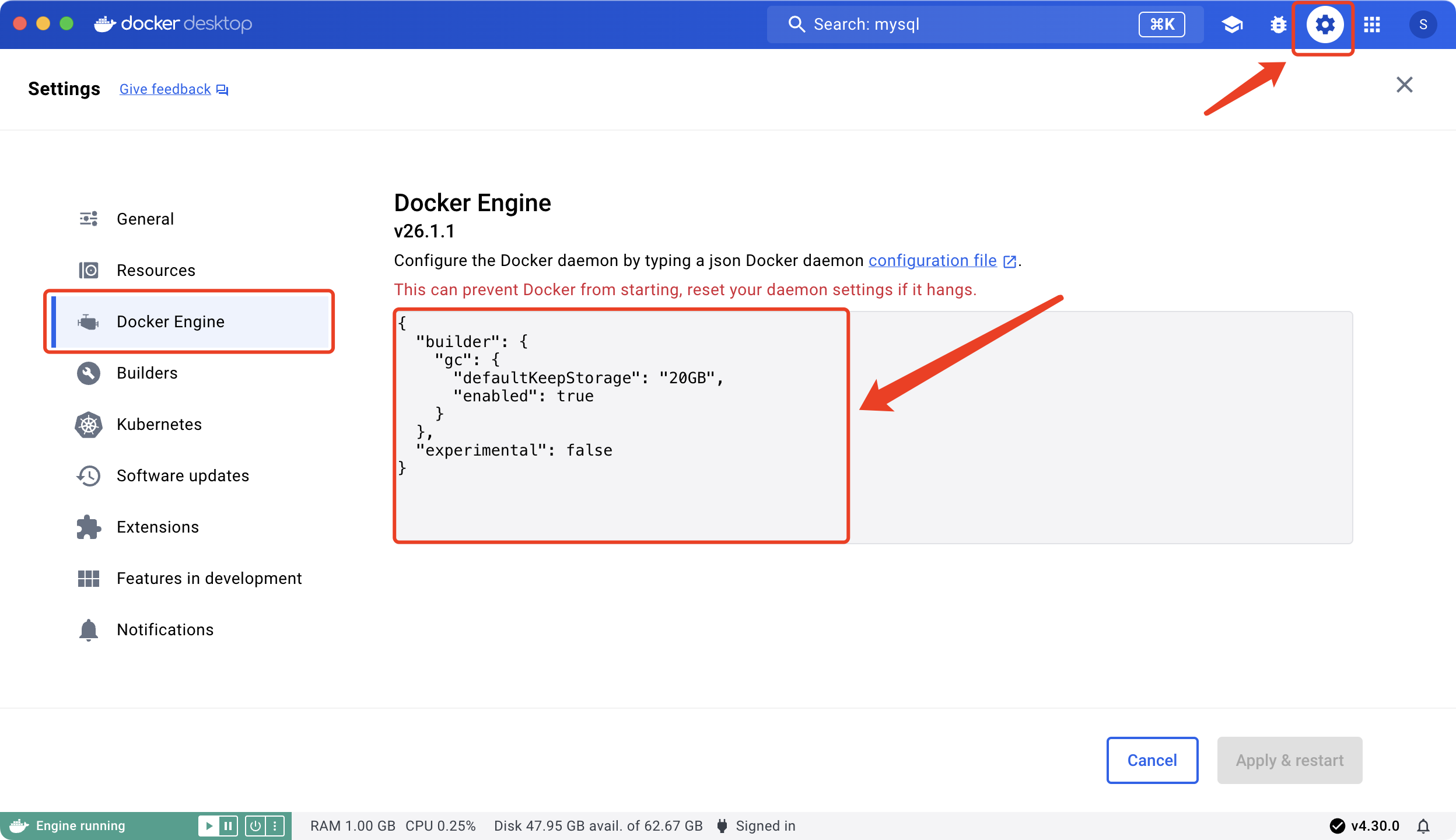Start the engine with the play button
1456x840 pixels.
click(208, 825)
